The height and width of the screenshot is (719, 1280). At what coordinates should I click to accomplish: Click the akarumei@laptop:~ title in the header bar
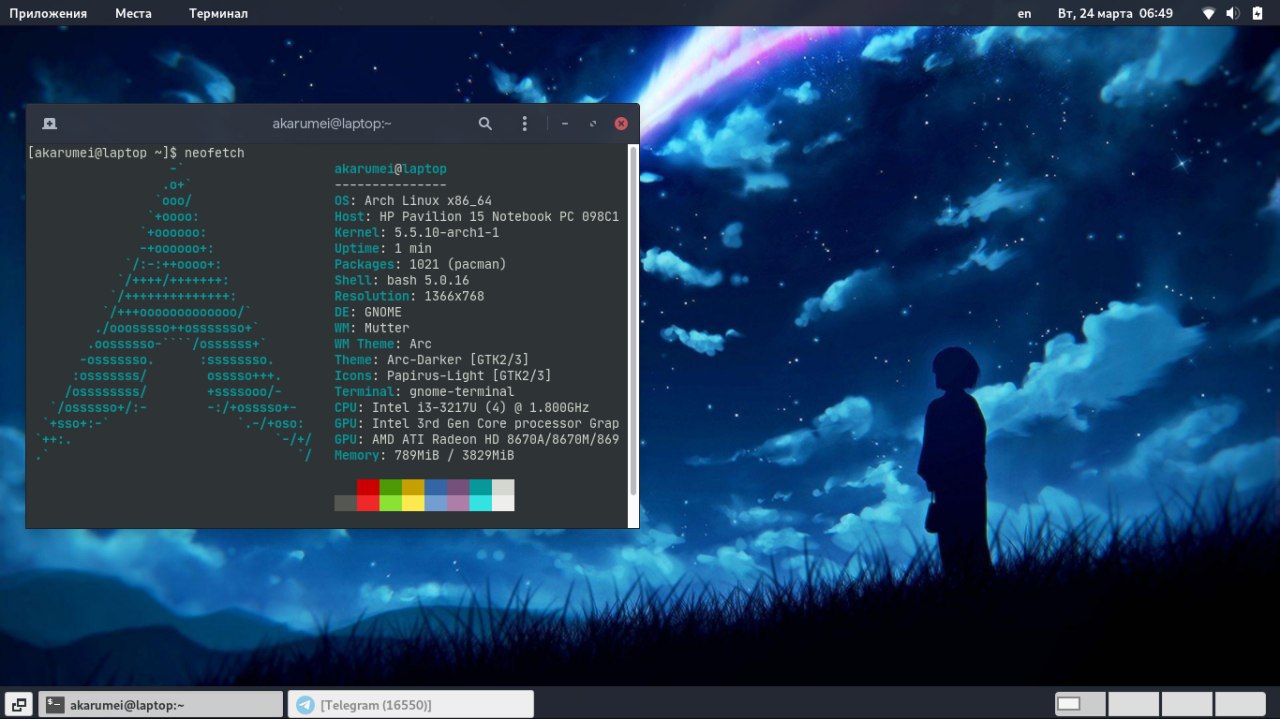coord(331,124)
